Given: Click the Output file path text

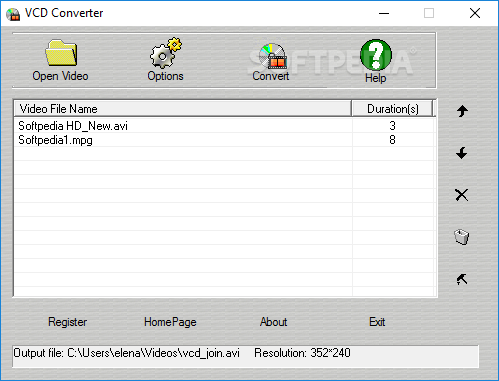Looking at the screenshot, I should point(126,353).
